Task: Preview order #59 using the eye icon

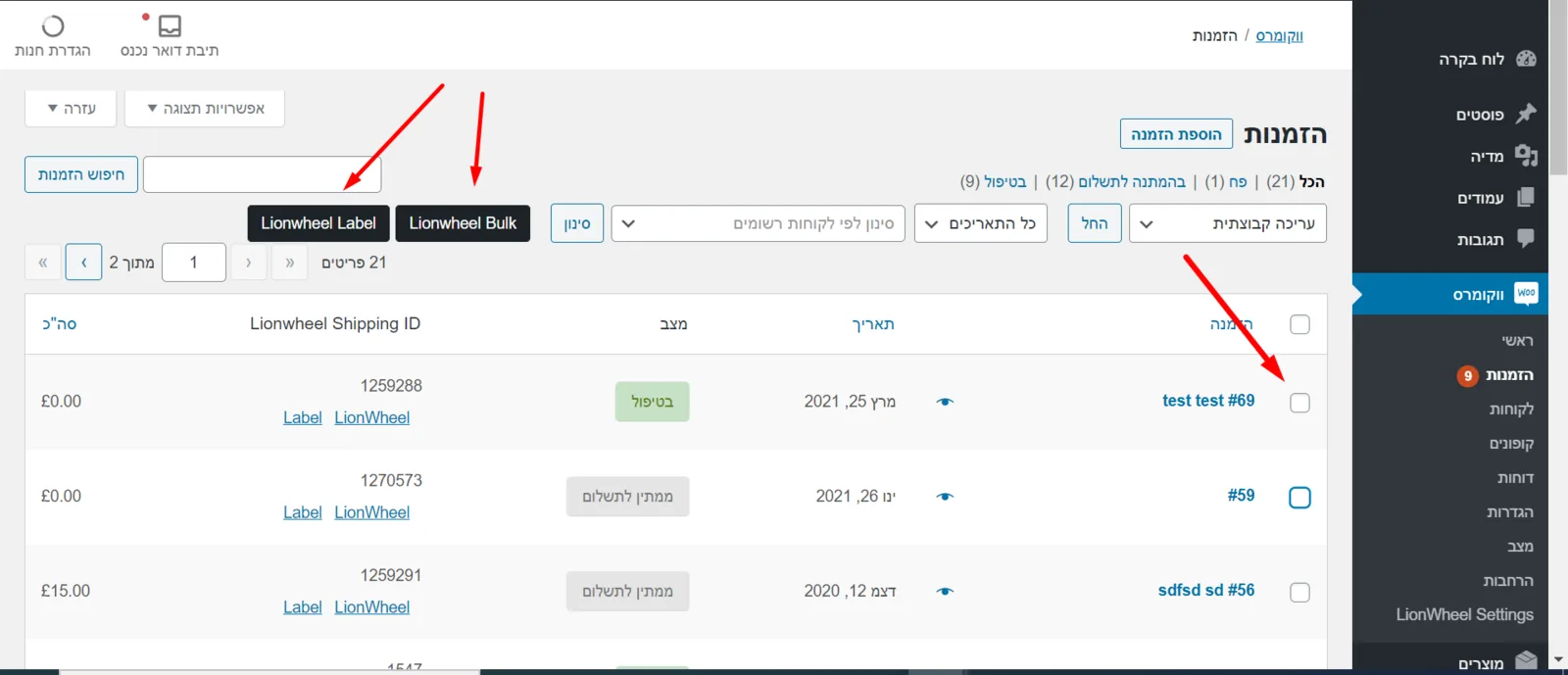Action: pyautogui.click(x=945, y=497)
